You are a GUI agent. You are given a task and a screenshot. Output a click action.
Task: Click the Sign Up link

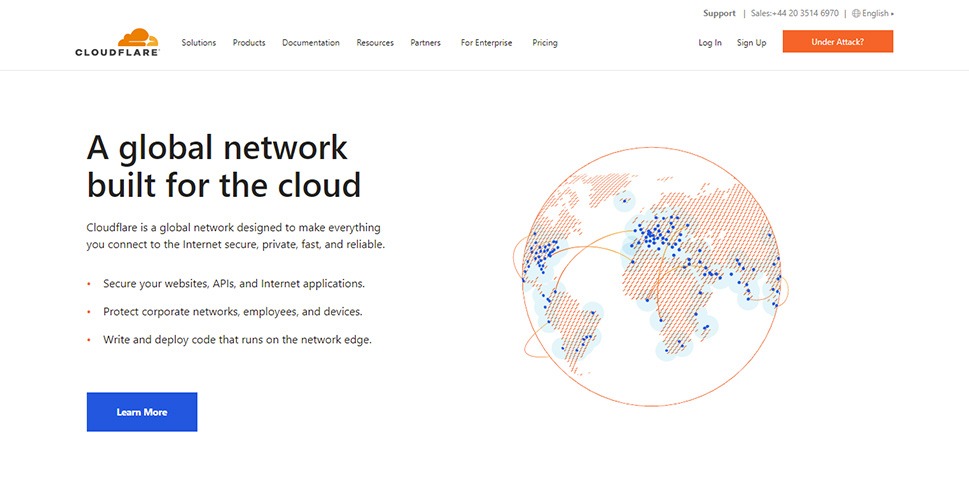point(751,43)
